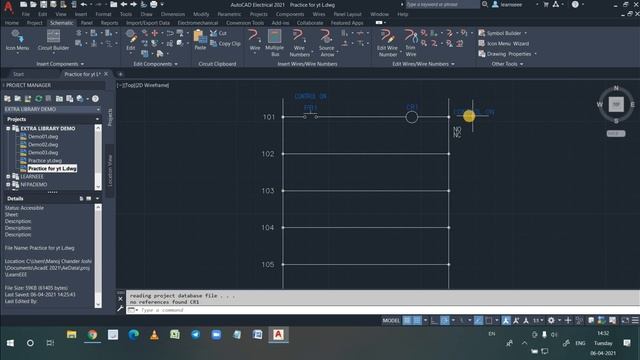Open Chrome from the taskbar
The height and width of the screenshot is (360, 640).
click(92, 335)
